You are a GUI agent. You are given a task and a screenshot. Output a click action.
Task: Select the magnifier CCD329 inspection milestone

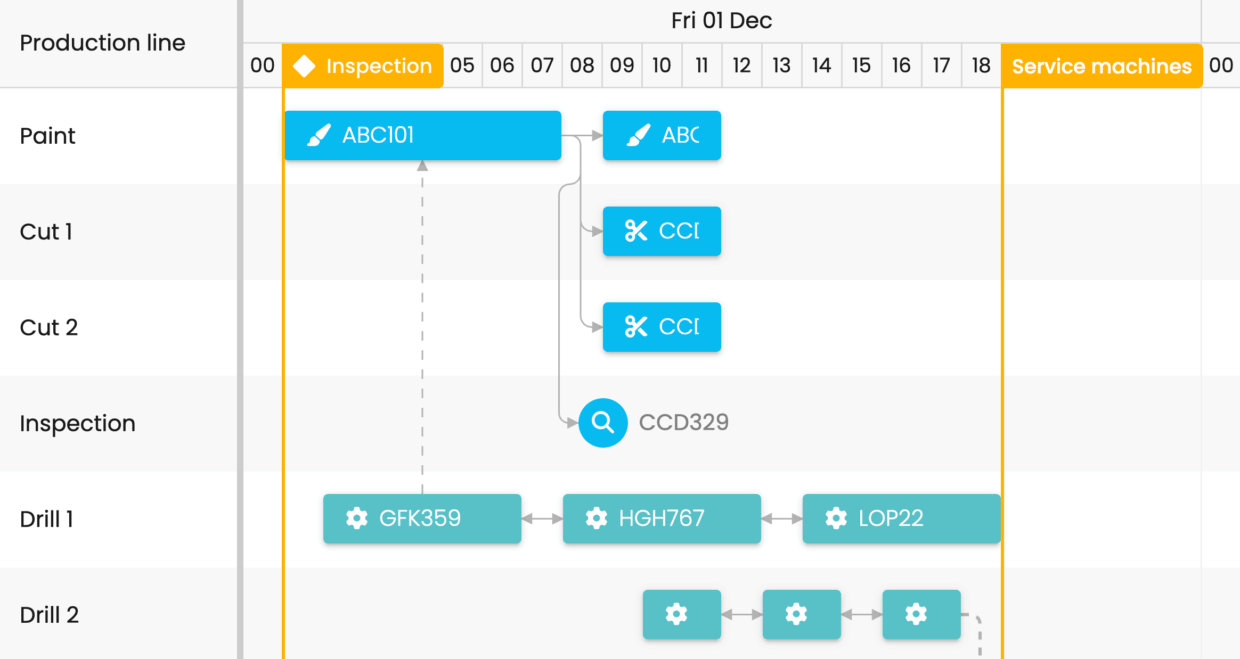(603, 423)
